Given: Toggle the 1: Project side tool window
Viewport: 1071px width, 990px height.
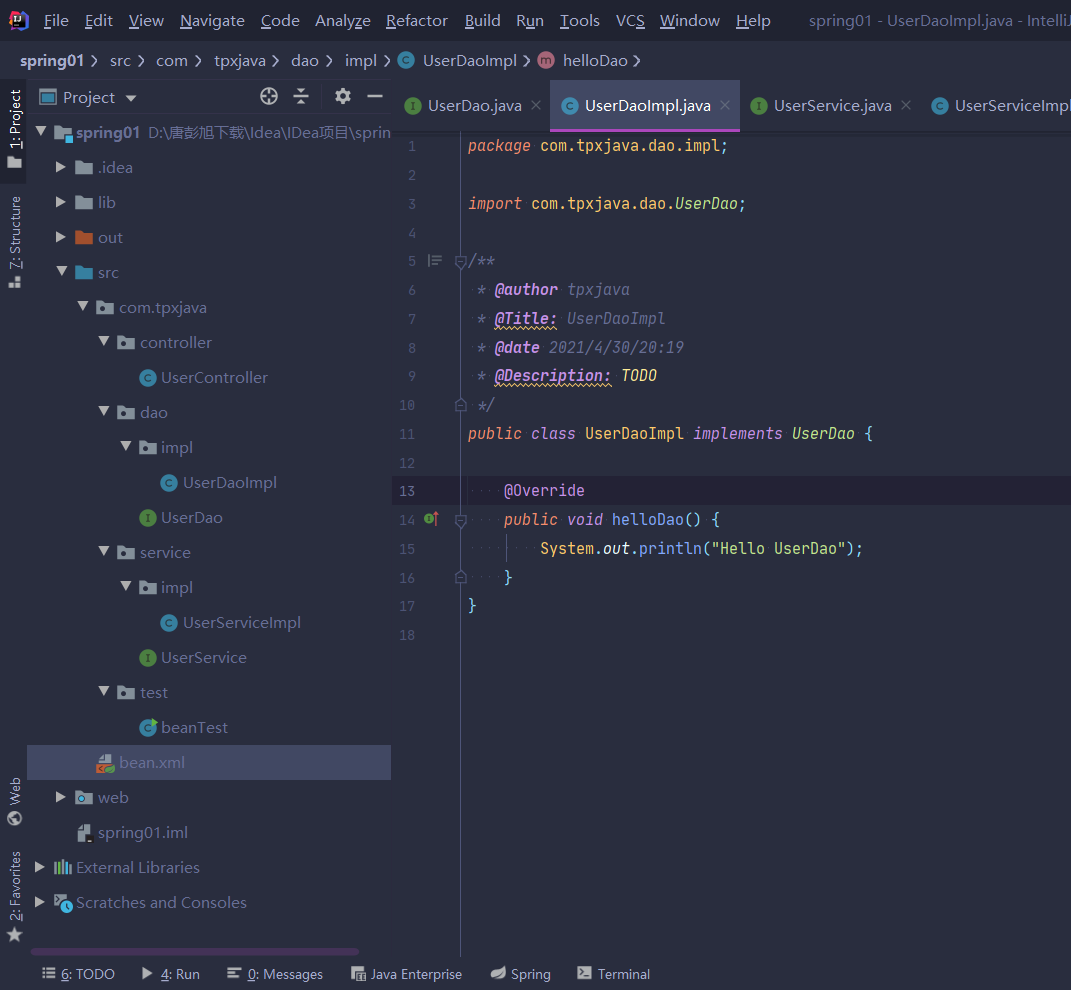Looking at the screenshot, I should tap(14, 128).
